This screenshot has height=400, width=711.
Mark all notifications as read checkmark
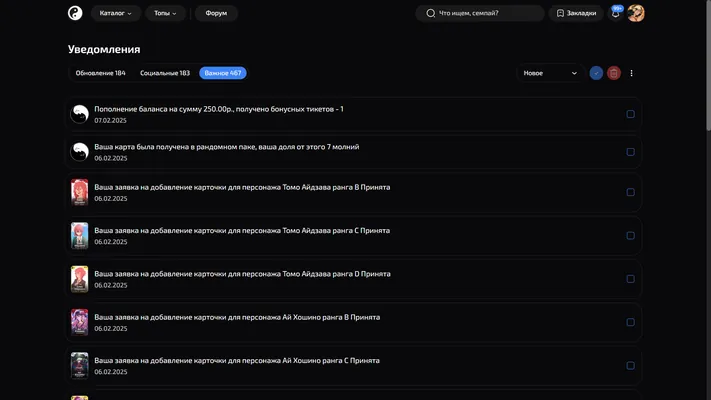tap(596, 73)
